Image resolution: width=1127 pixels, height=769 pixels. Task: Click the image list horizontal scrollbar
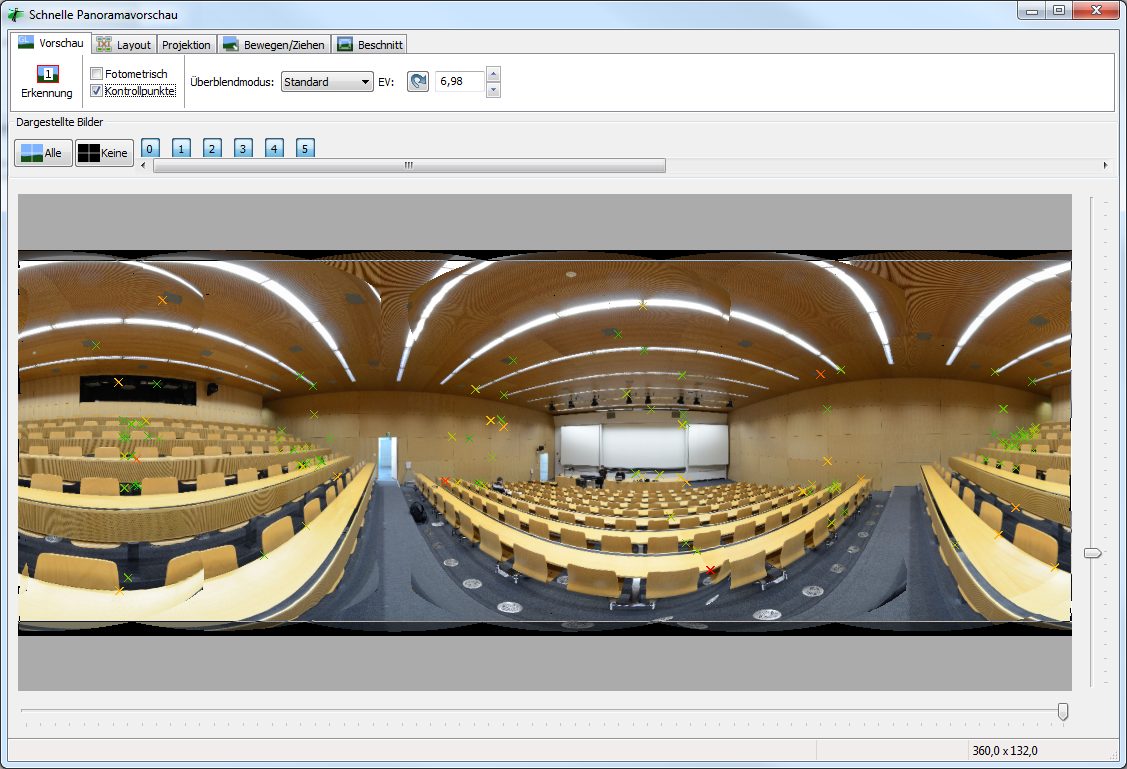click(x=409, y=166)
